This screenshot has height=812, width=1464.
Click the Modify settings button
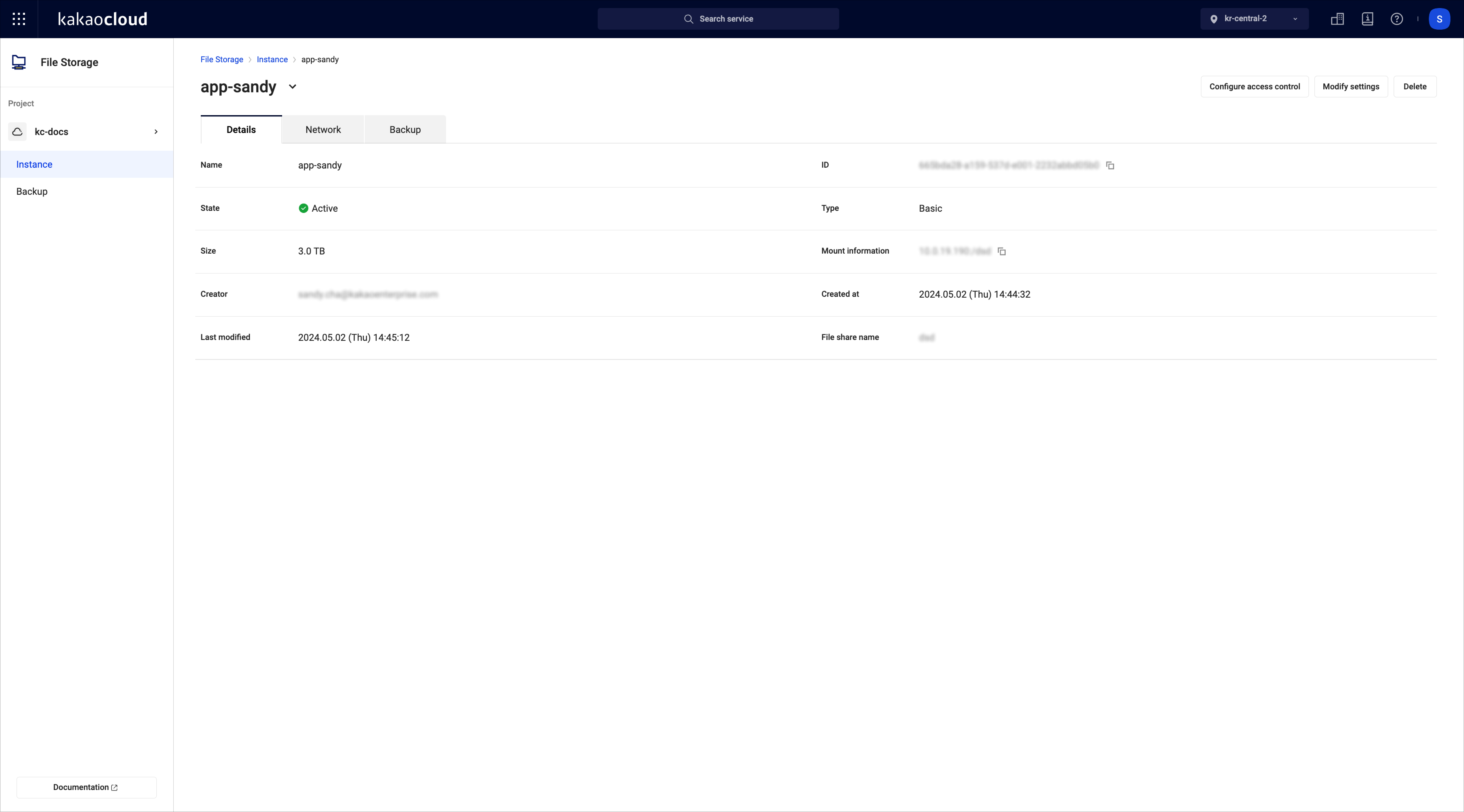tap(1351, 86)
